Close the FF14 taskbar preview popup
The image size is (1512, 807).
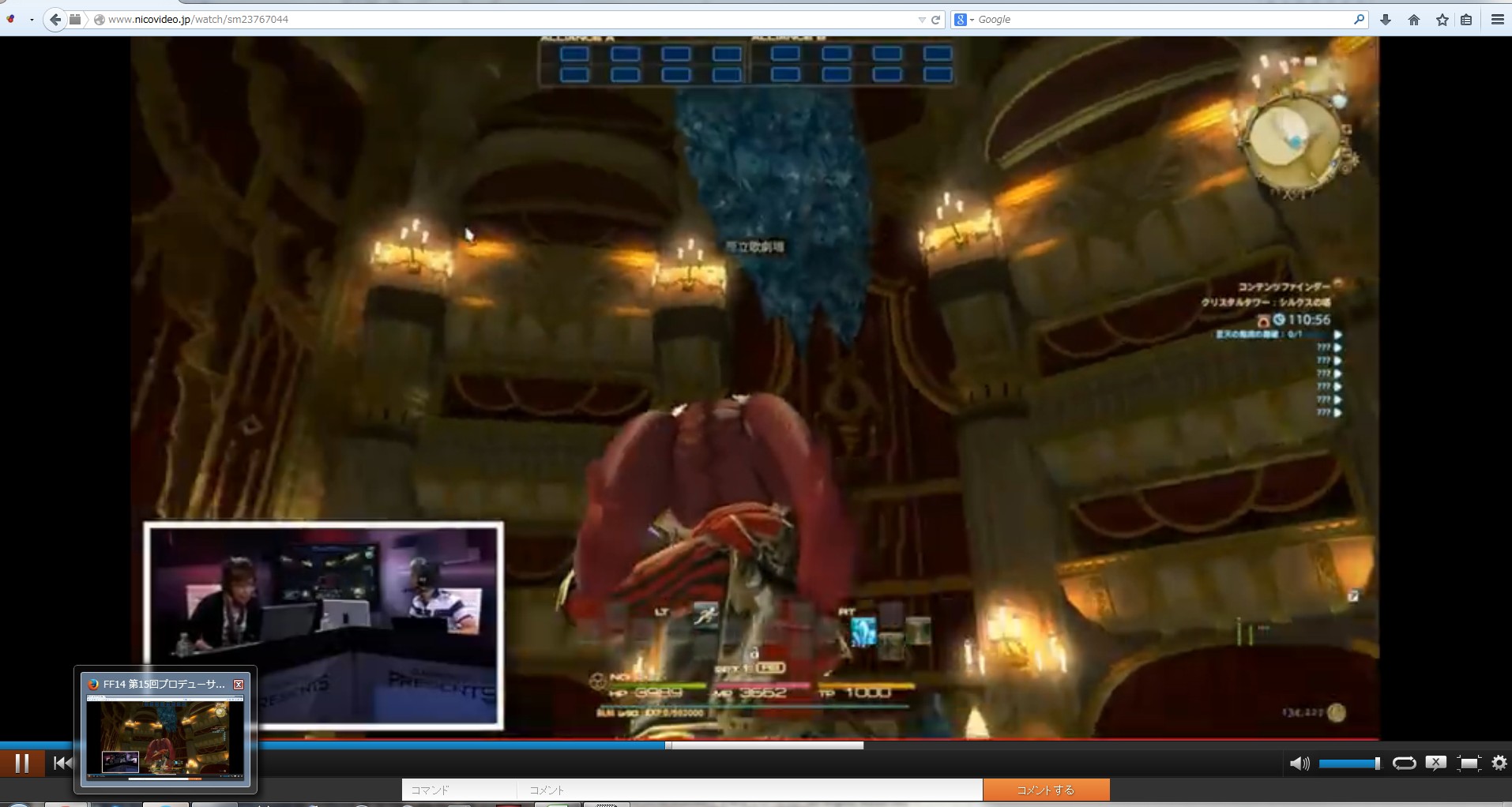pyautogui.click(x=239, y=685)
